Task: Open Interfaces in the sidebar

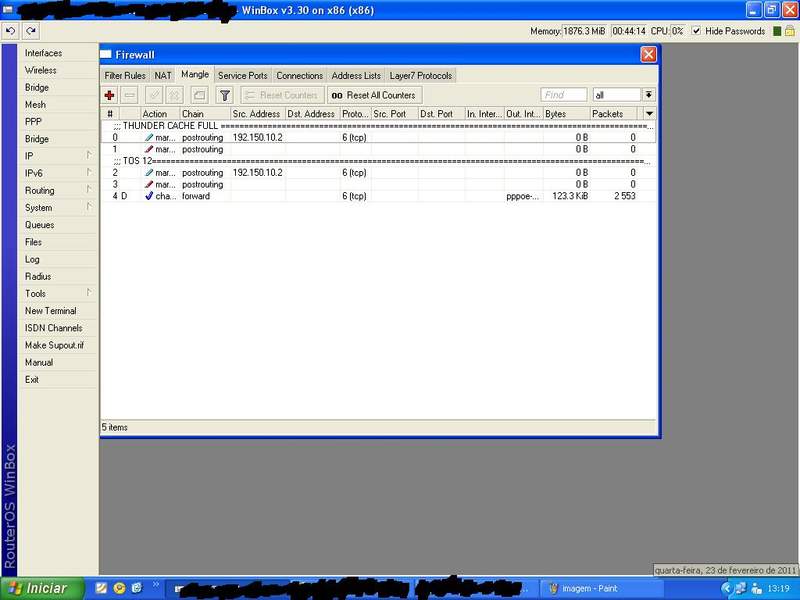Action: click(58, 53)
